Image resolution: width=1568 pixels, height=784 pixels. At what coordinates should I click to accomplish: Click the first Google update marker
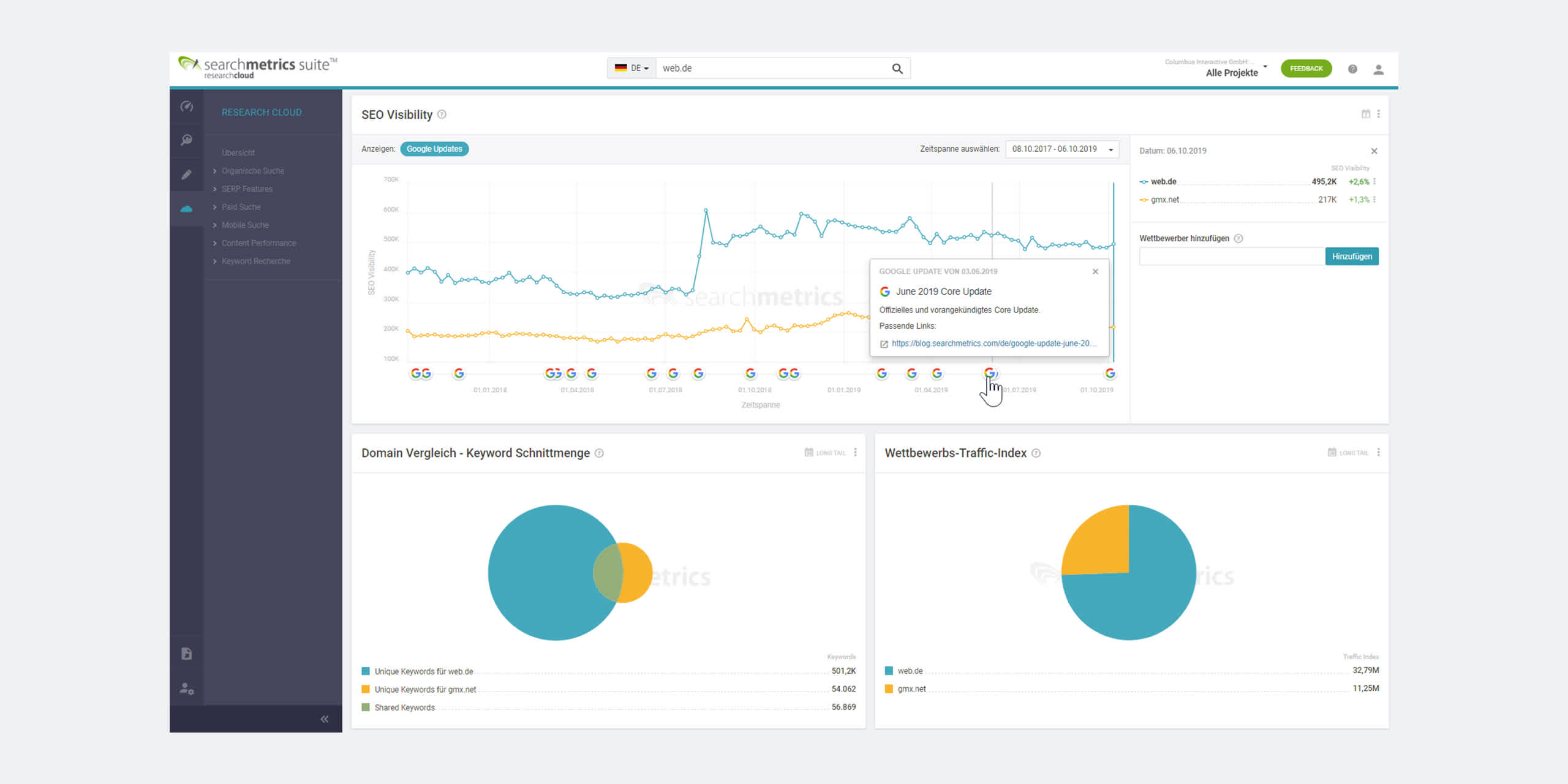tap(415, 373)
